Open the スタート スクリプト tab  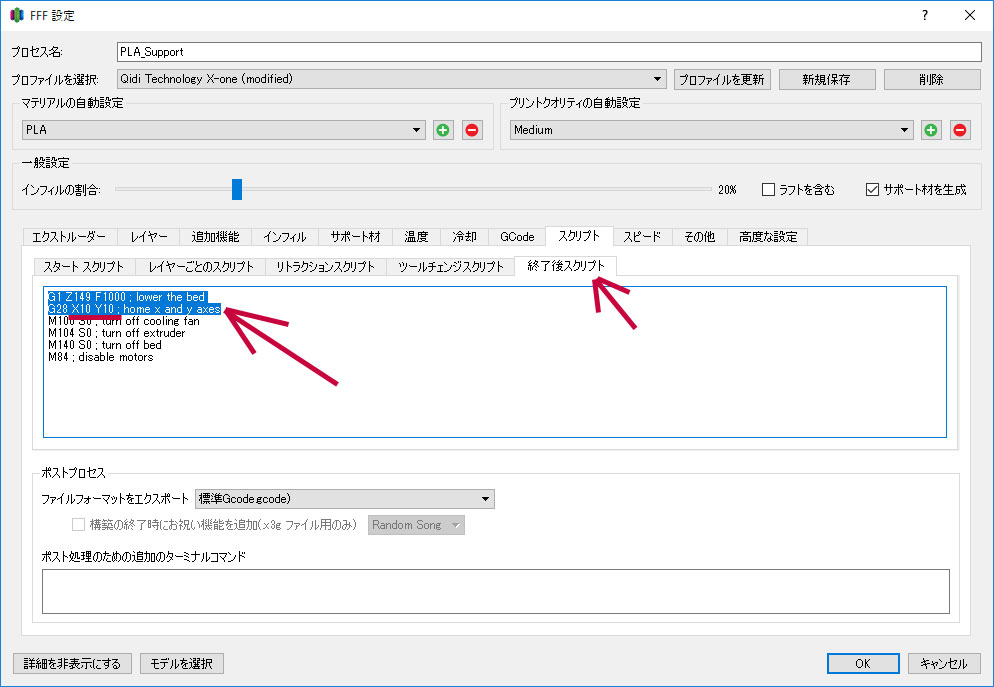point(84,267)
